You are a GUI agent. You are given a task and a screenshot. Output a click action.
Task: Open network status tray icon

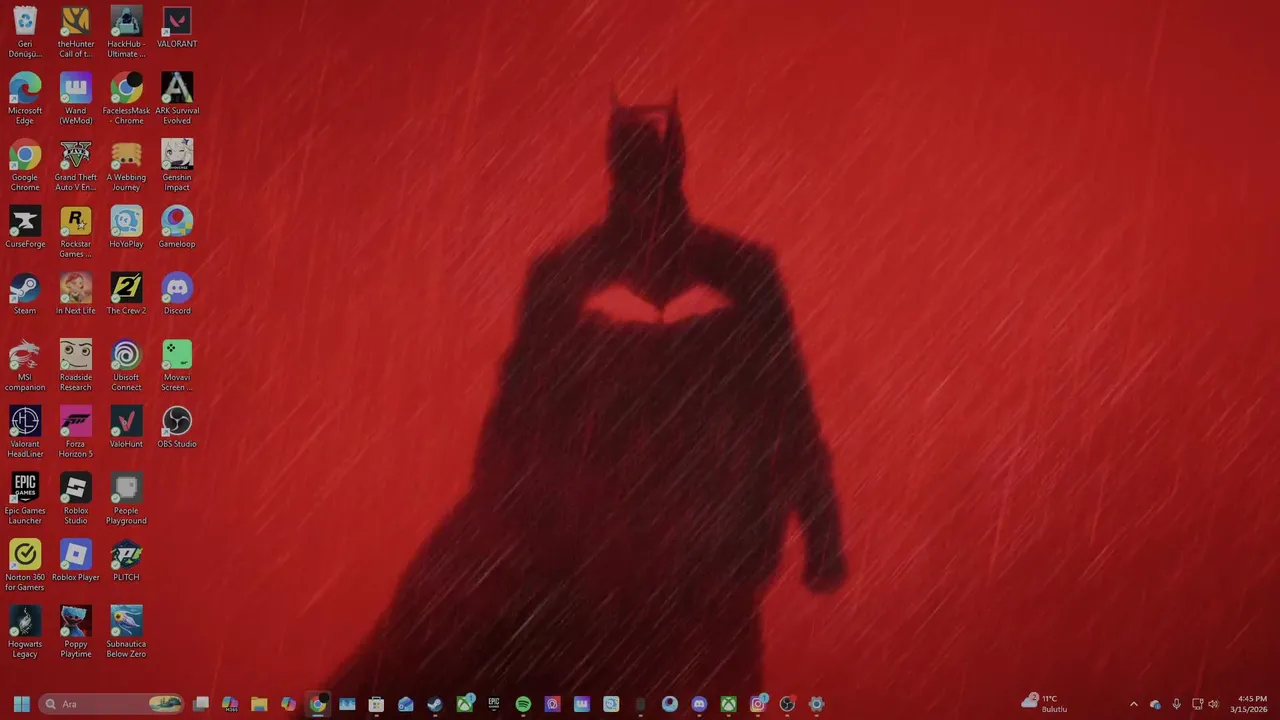tap(1197, 704)
